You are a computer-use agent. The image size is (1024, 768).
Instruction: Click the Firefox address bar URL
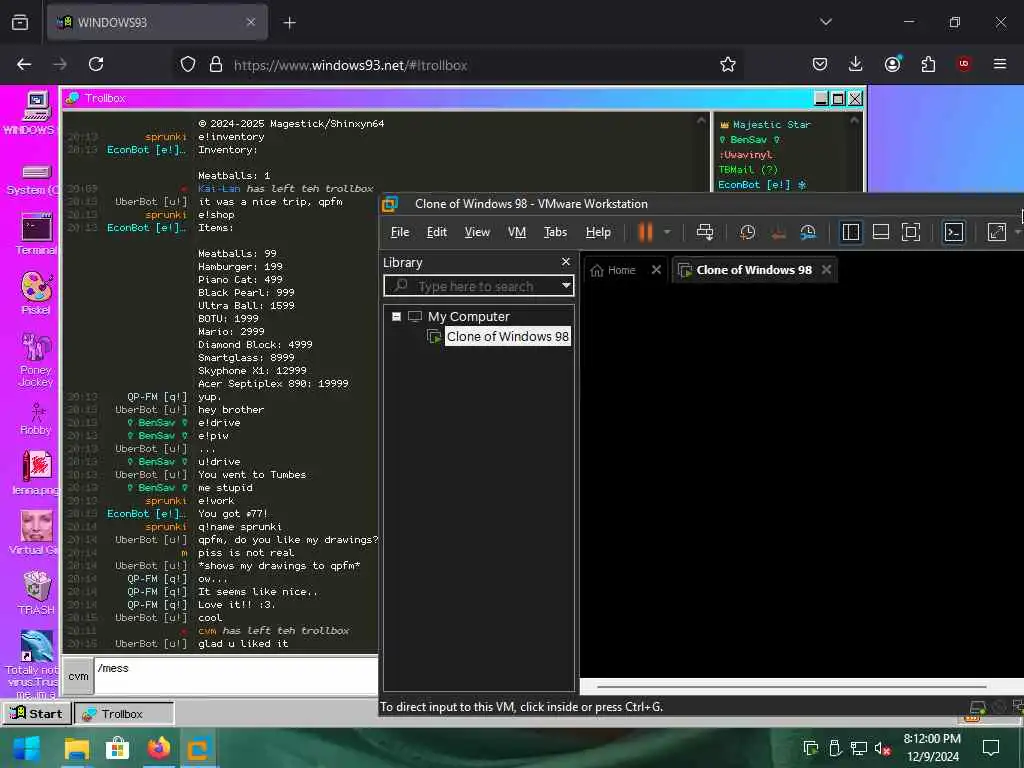click(350, 65)
